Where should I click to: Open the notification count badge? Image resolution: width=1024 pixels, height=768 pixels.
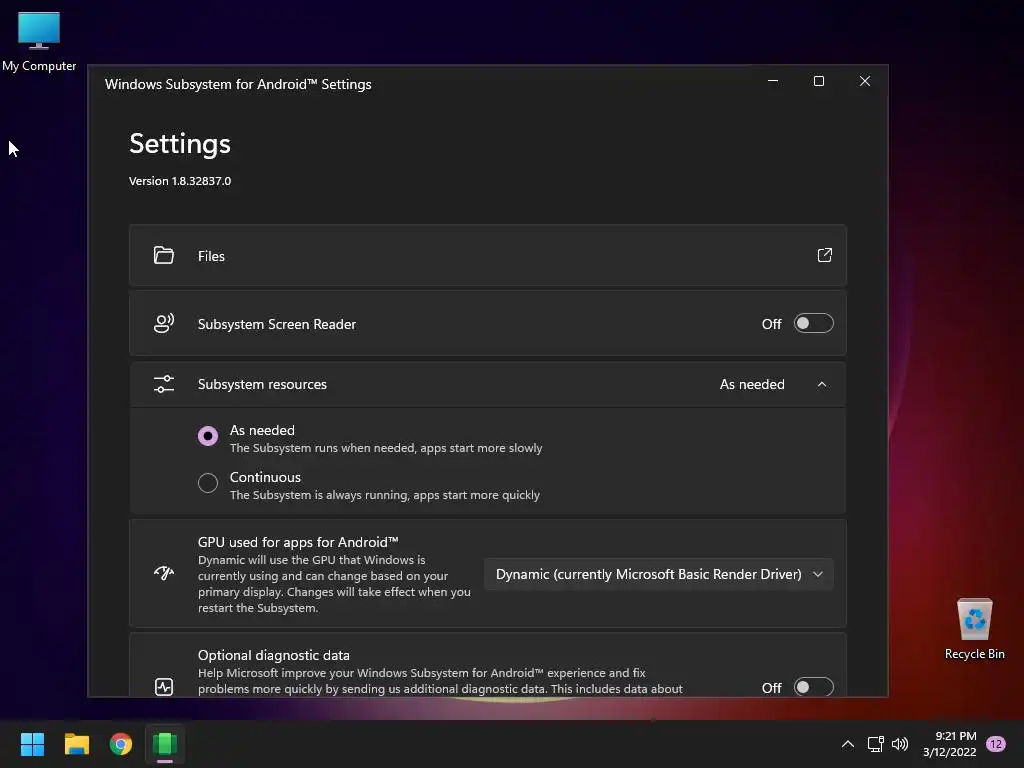996,744
